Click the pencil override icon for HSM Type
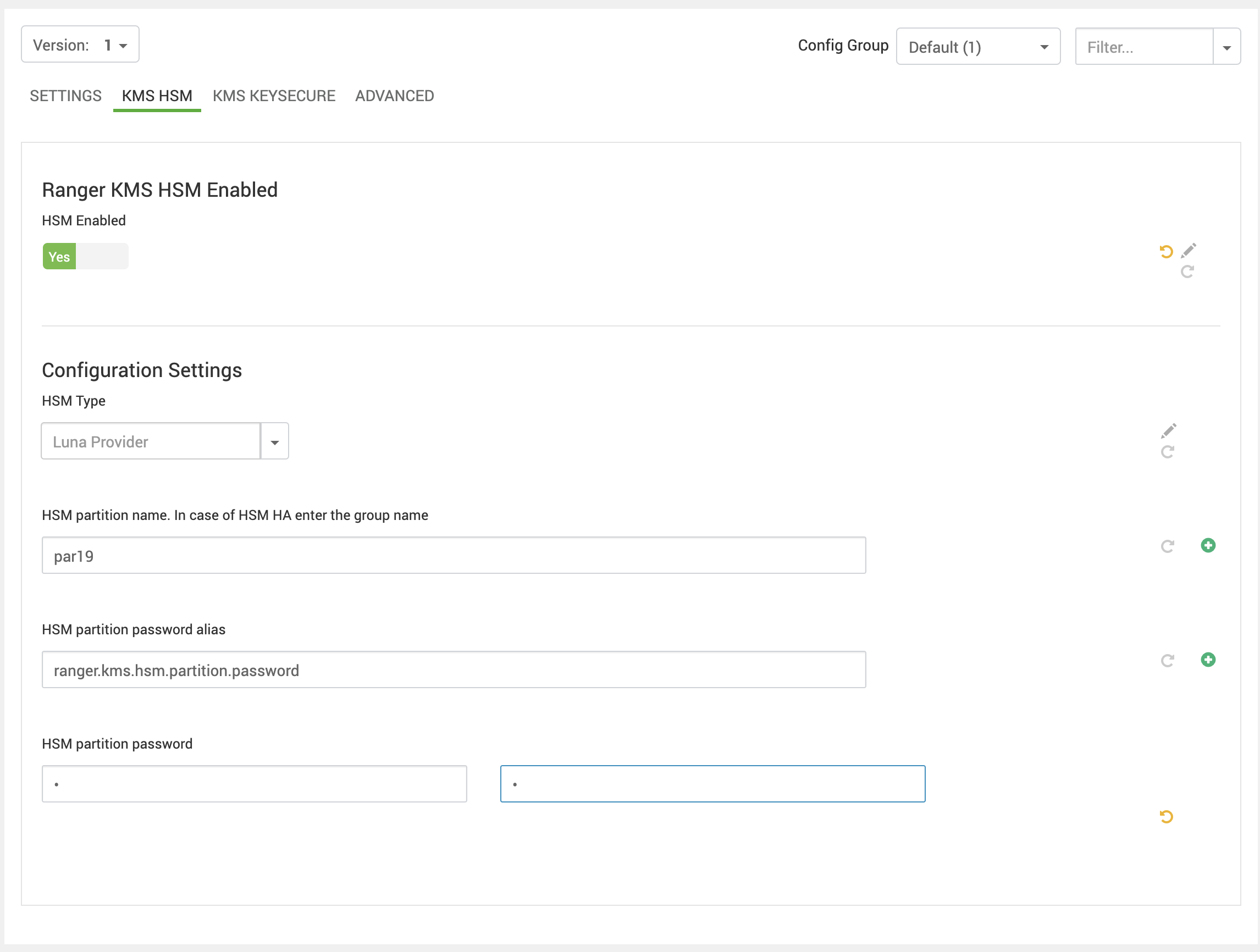 1169,430
